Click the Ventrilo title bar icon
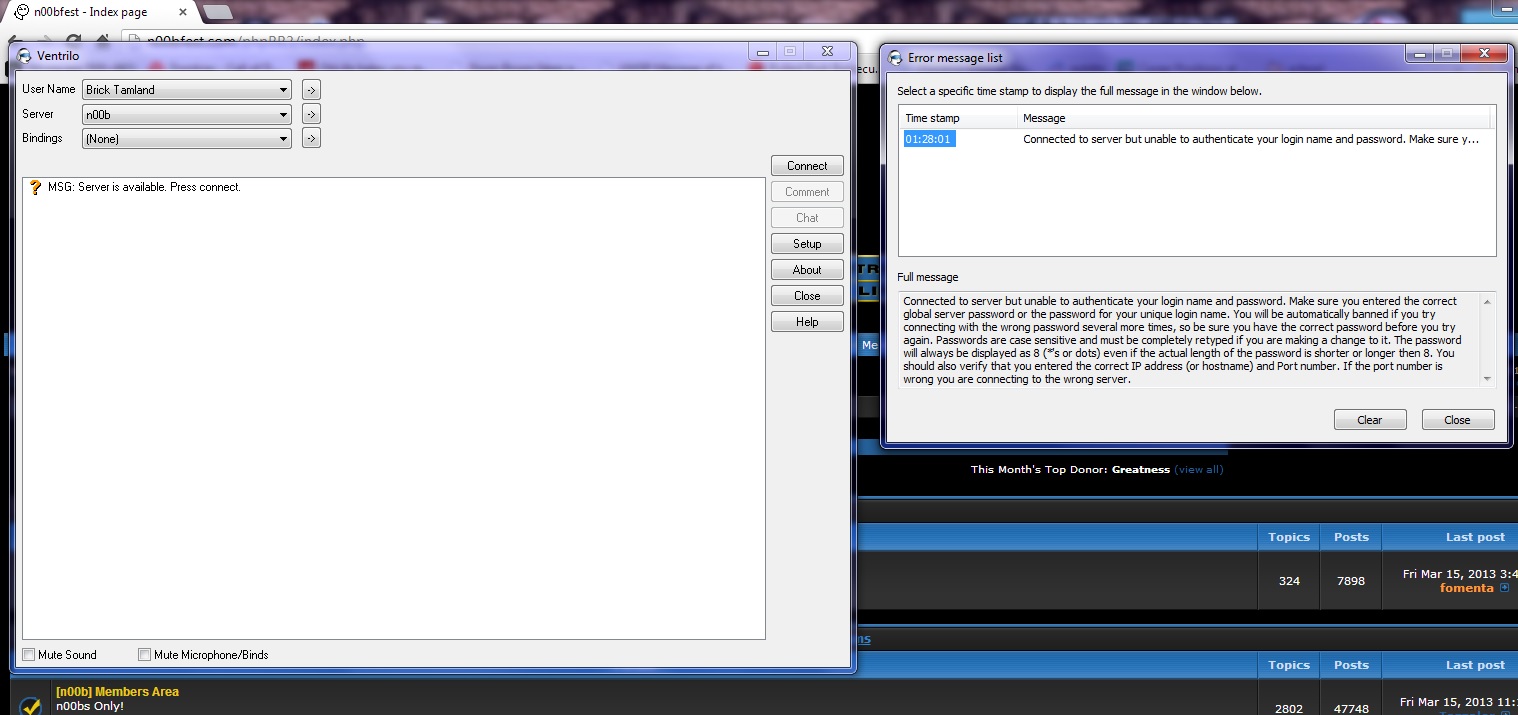 (25, 56)
